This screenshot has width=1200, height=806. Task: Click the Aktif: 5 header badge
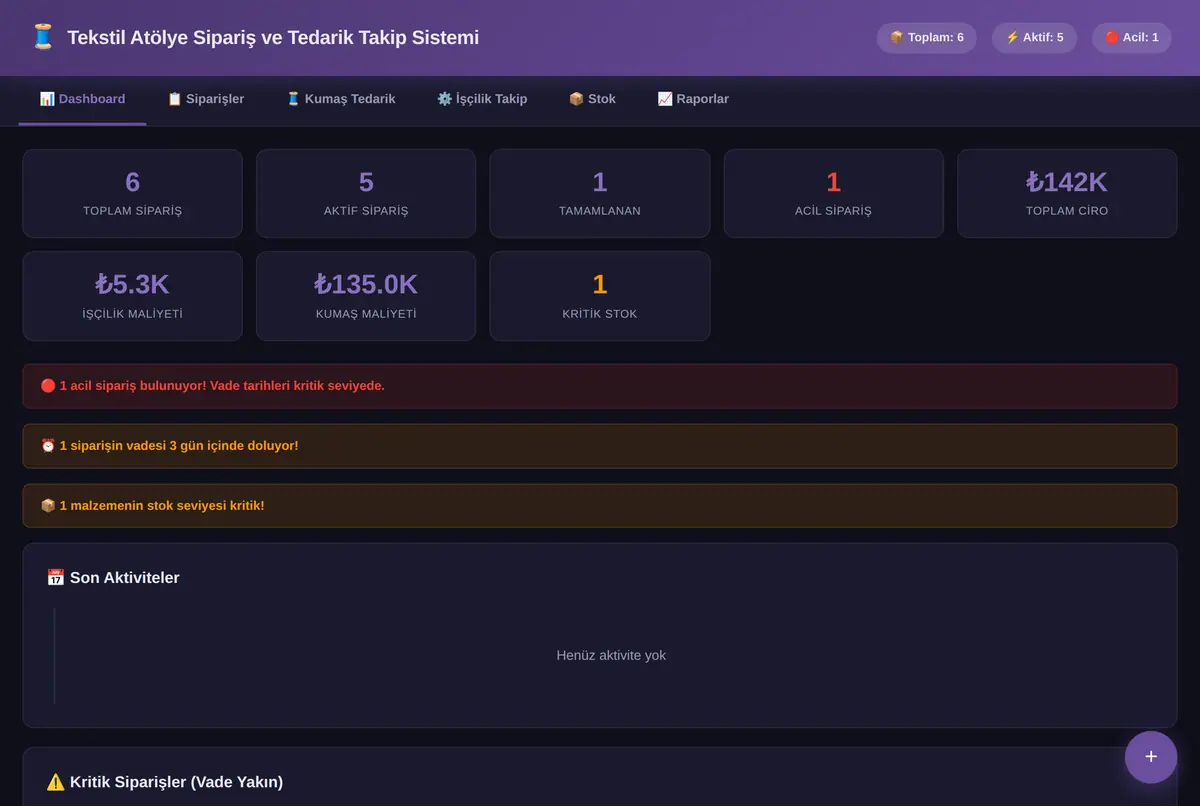pyautogui.click(x=1034, y=38)
